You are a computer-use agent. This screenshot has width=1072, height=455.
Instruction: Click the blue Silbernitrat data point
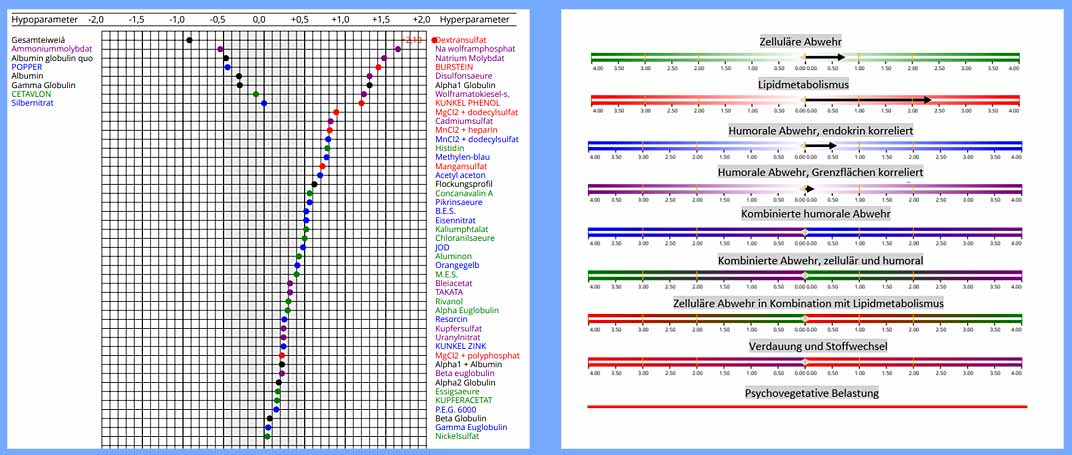point(264,103)
